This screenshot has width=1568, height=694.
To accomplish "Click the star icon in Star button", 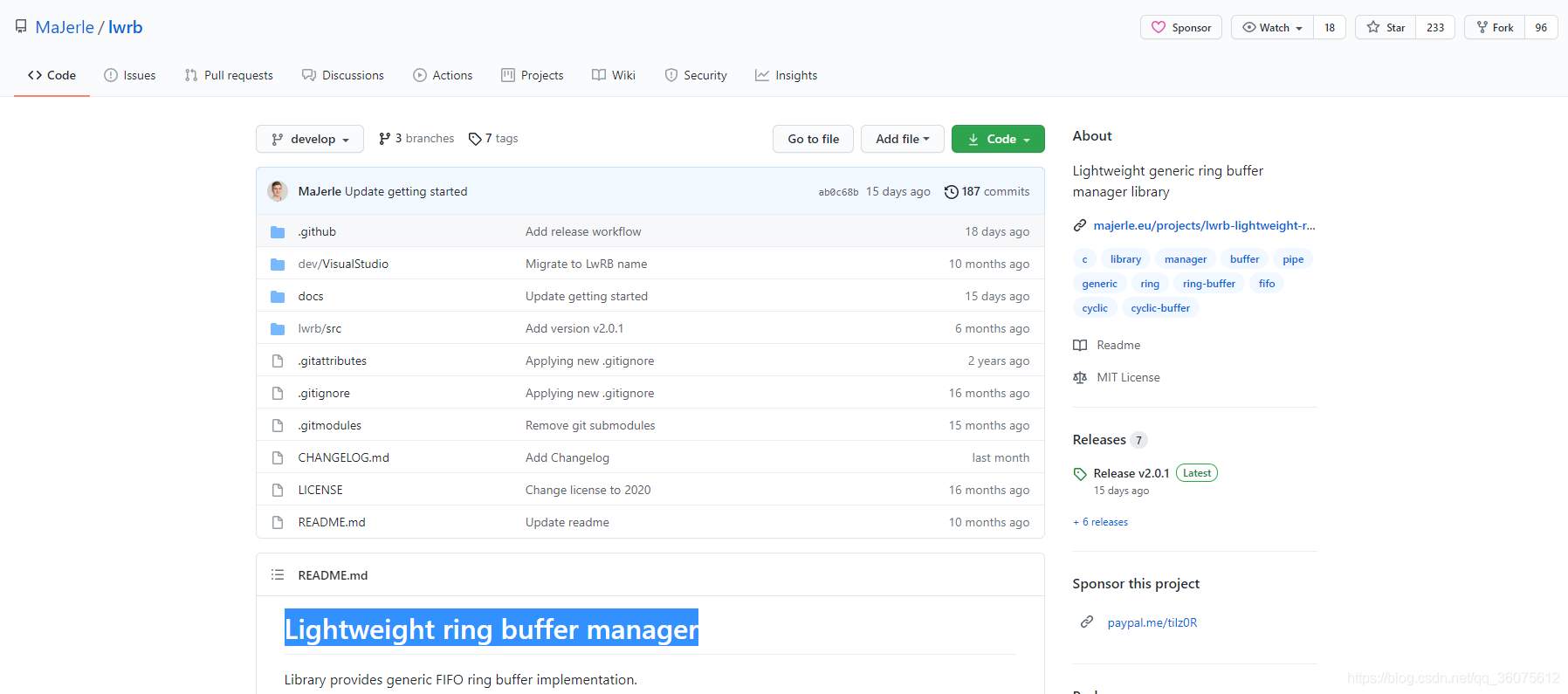I will [1373, 27].
